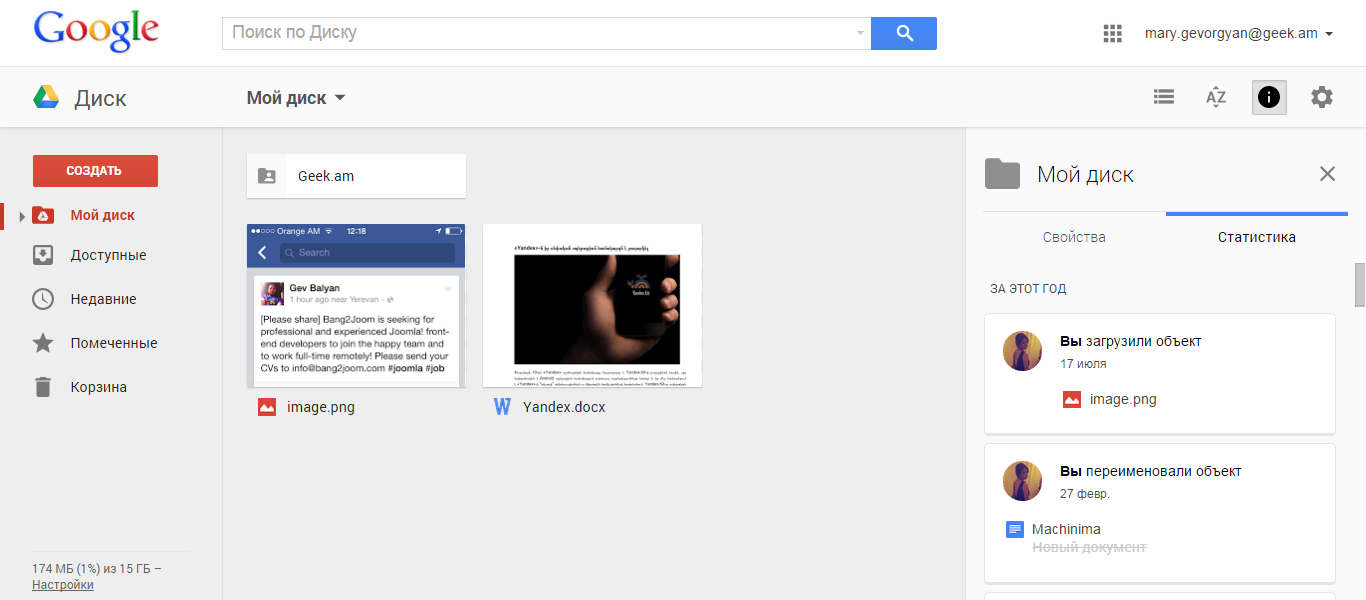The image size is (1366, 600).
Task: Click the Geek.am shared folder icon
Action: point(267,176)
